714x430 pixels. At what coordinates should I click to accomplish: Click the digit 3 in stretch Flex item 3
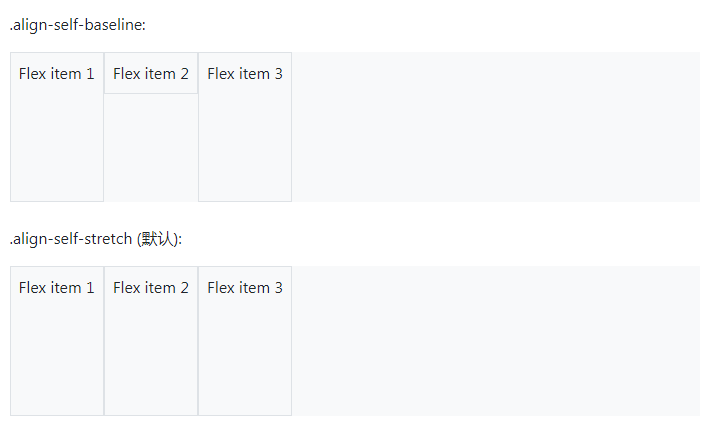tap(278, 288)
